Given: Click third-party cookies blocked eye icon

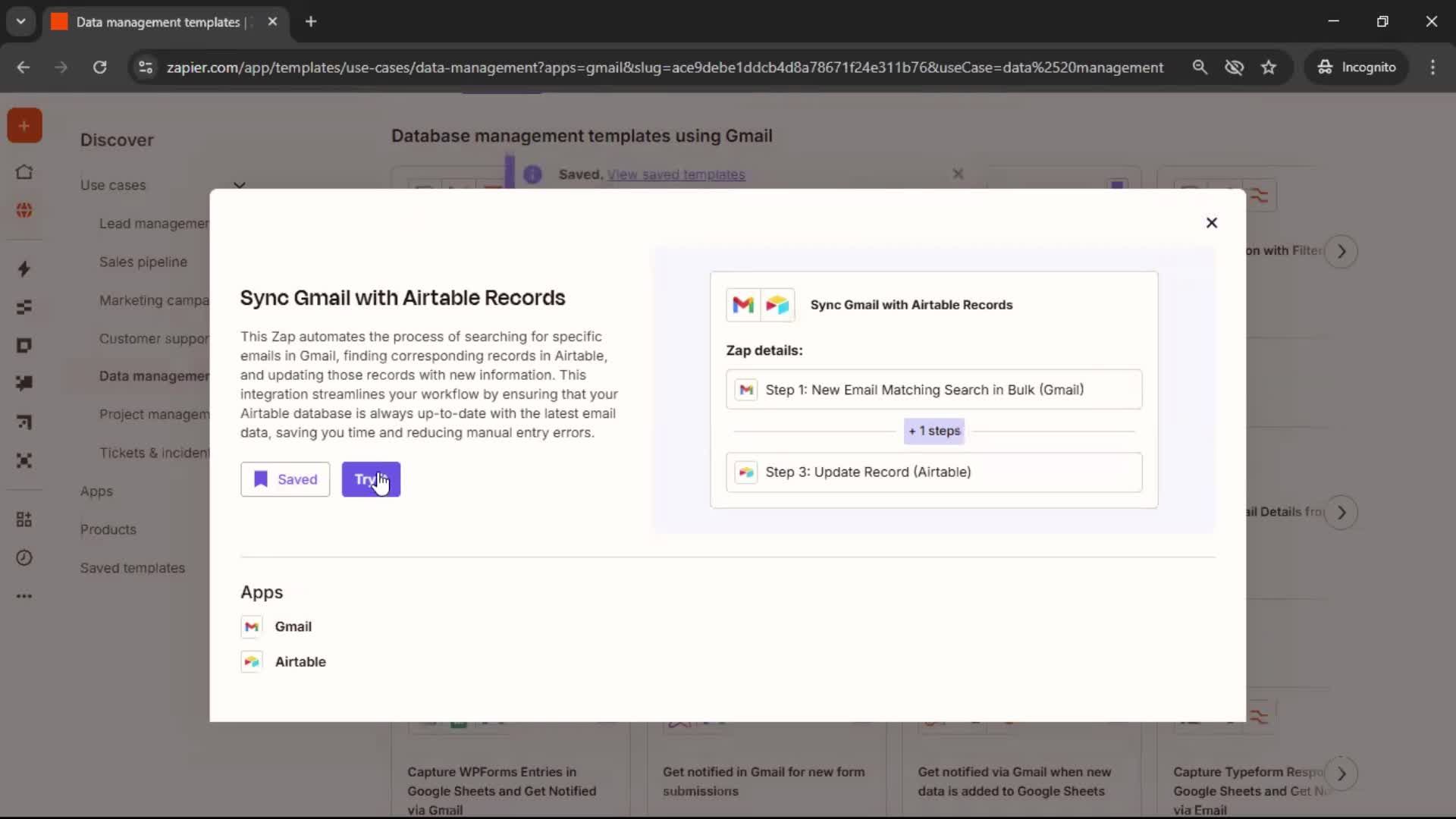Looking at the screenshot, I should pyautogui.click(x=1234, y=67).
